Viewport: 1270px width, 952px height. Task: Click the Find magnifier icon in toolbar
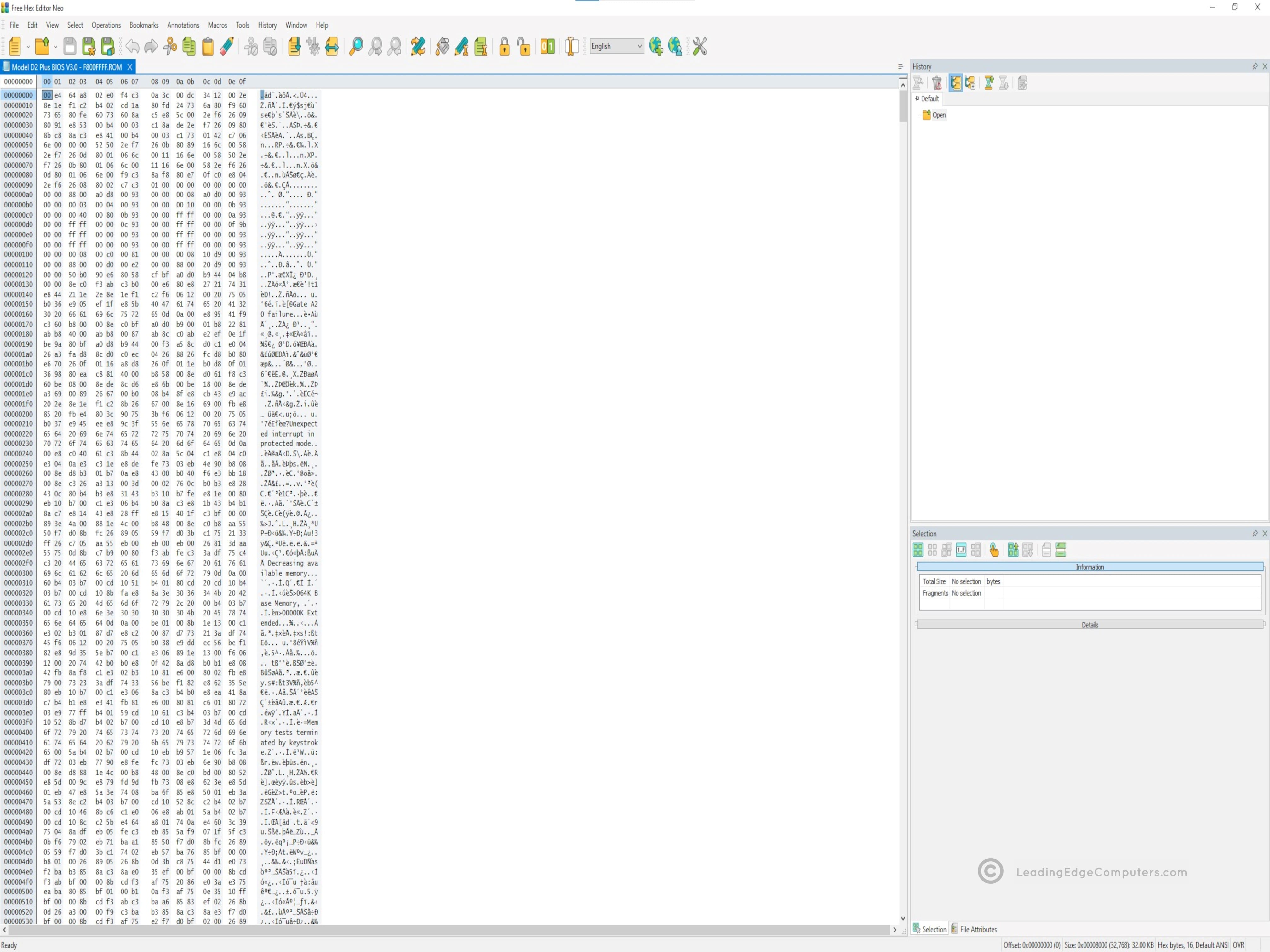tap(356, 47)
